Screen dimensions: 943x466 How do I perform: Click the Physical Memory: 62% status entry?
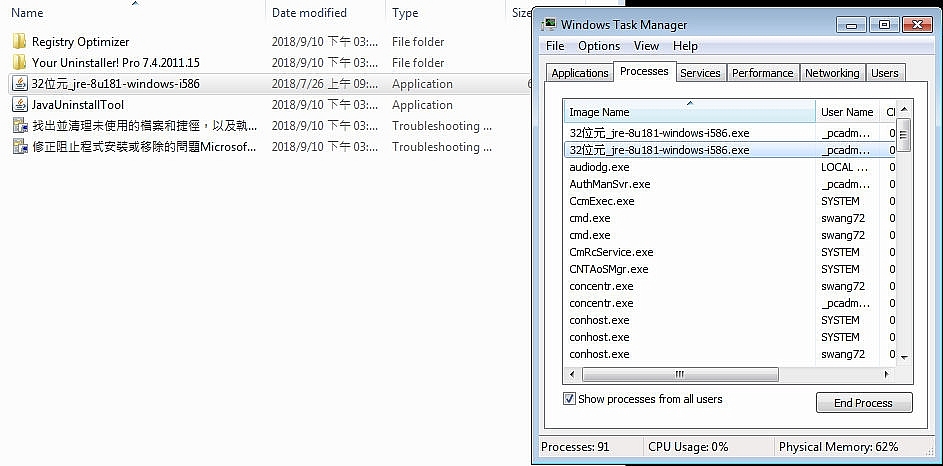coord(838,447)
